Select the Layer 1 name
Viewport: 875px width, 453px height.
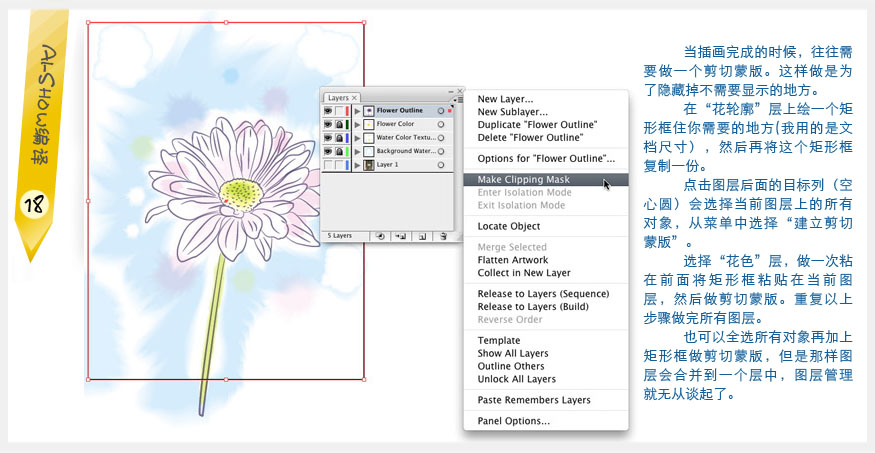click(x=388, y=165)
